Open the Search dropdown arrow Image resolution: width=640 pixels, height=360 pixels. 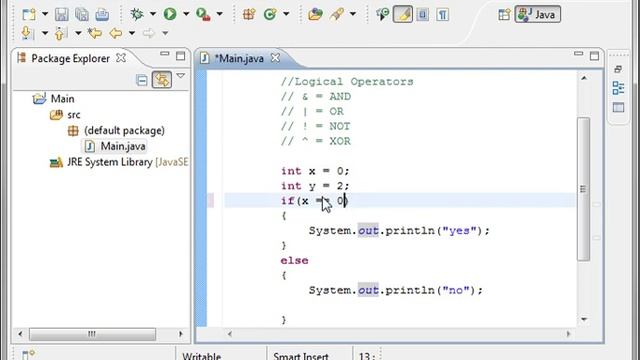click(x=353, y=14)
